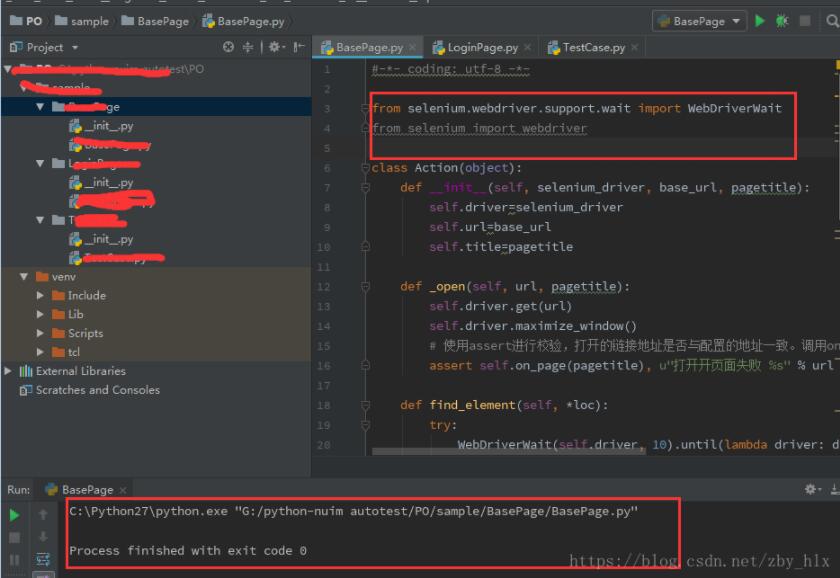
Task: Expand the Include folder
Action: [x=40, y=295]
